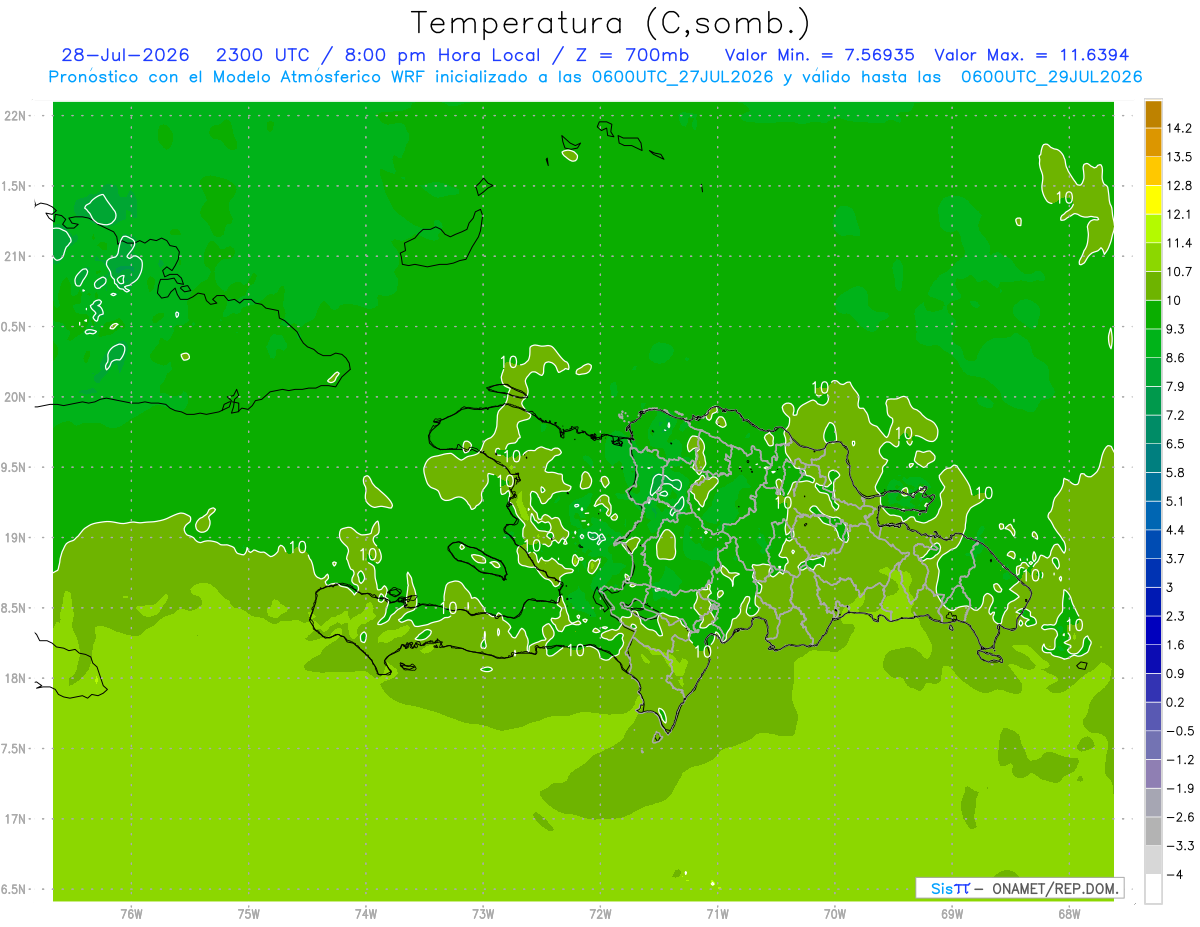Click the '0.2' color scale value
Image resolution: width=1200 pixels, height=927 pixels.
click(1176, 702)
